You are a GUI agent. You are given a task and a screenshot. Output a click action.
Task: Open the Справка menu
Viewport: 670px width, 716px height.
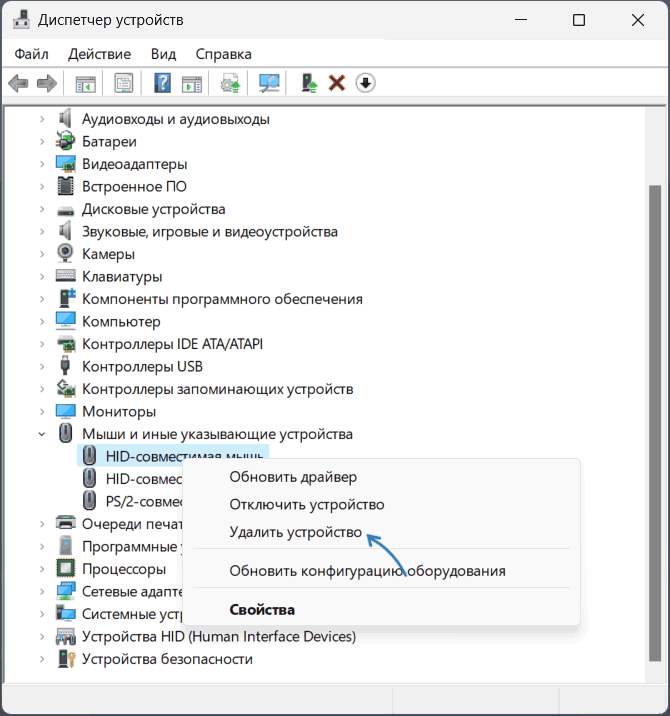[223, 54]
